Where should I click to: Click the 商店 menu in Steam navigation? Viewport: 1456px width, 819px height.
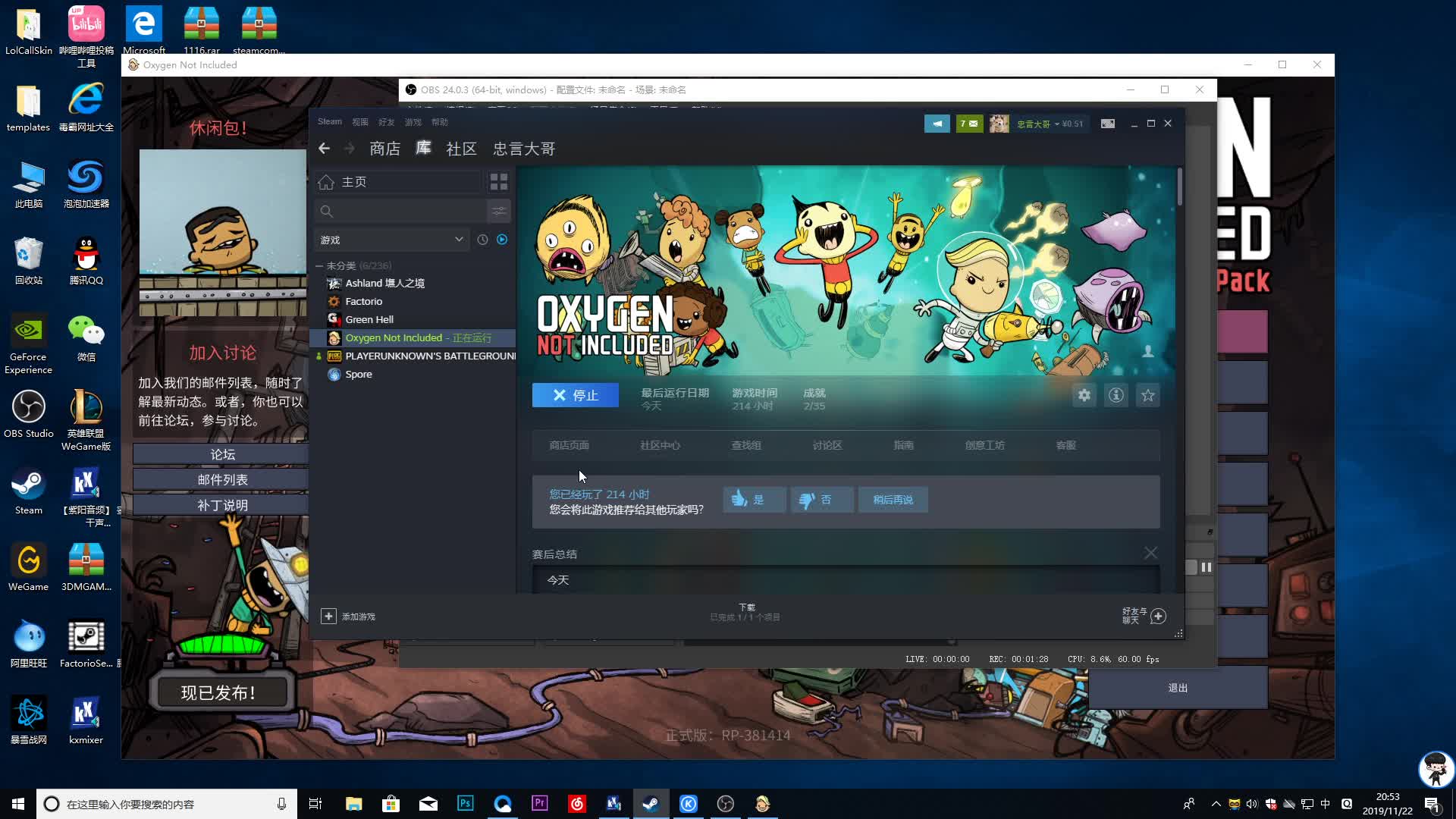click(383, 148)
